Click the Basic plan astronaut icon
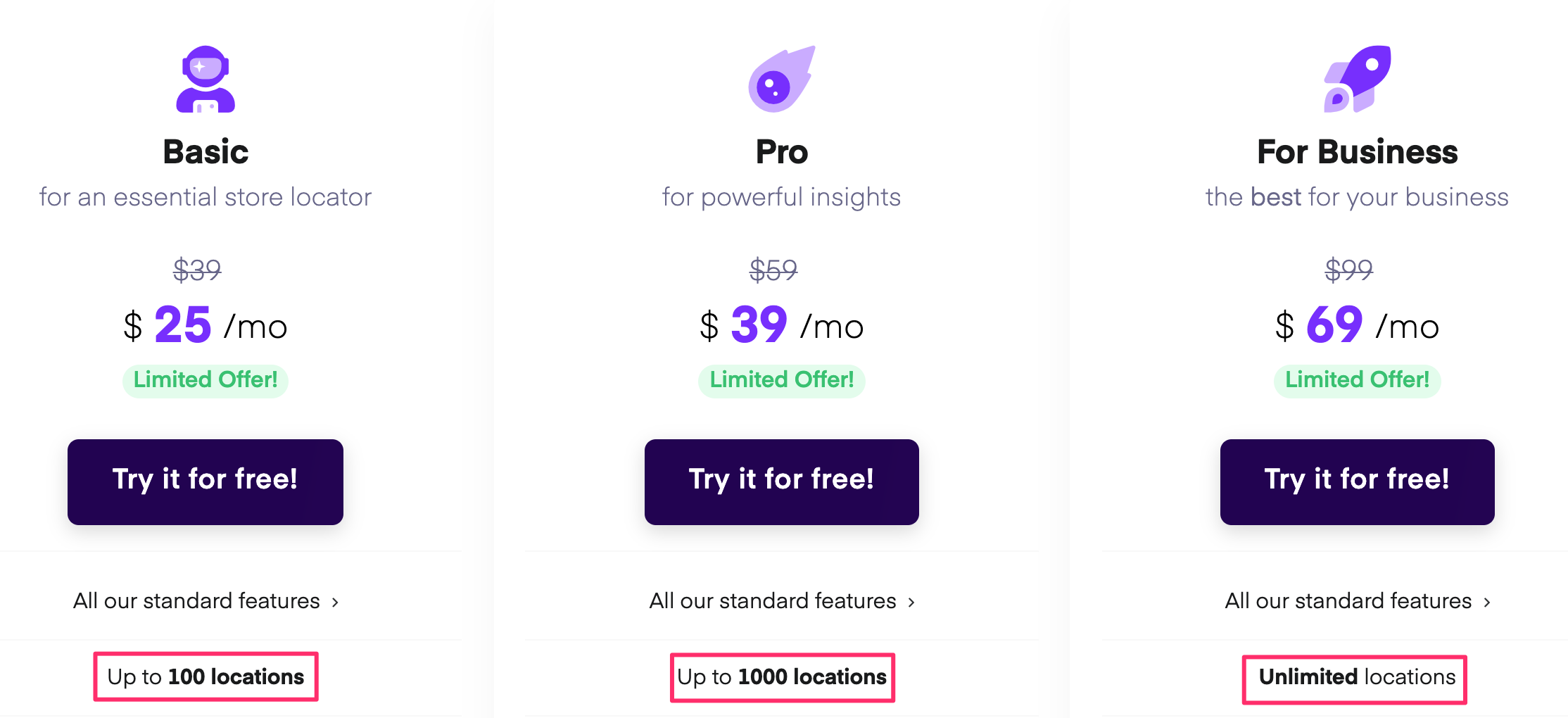 206,79
